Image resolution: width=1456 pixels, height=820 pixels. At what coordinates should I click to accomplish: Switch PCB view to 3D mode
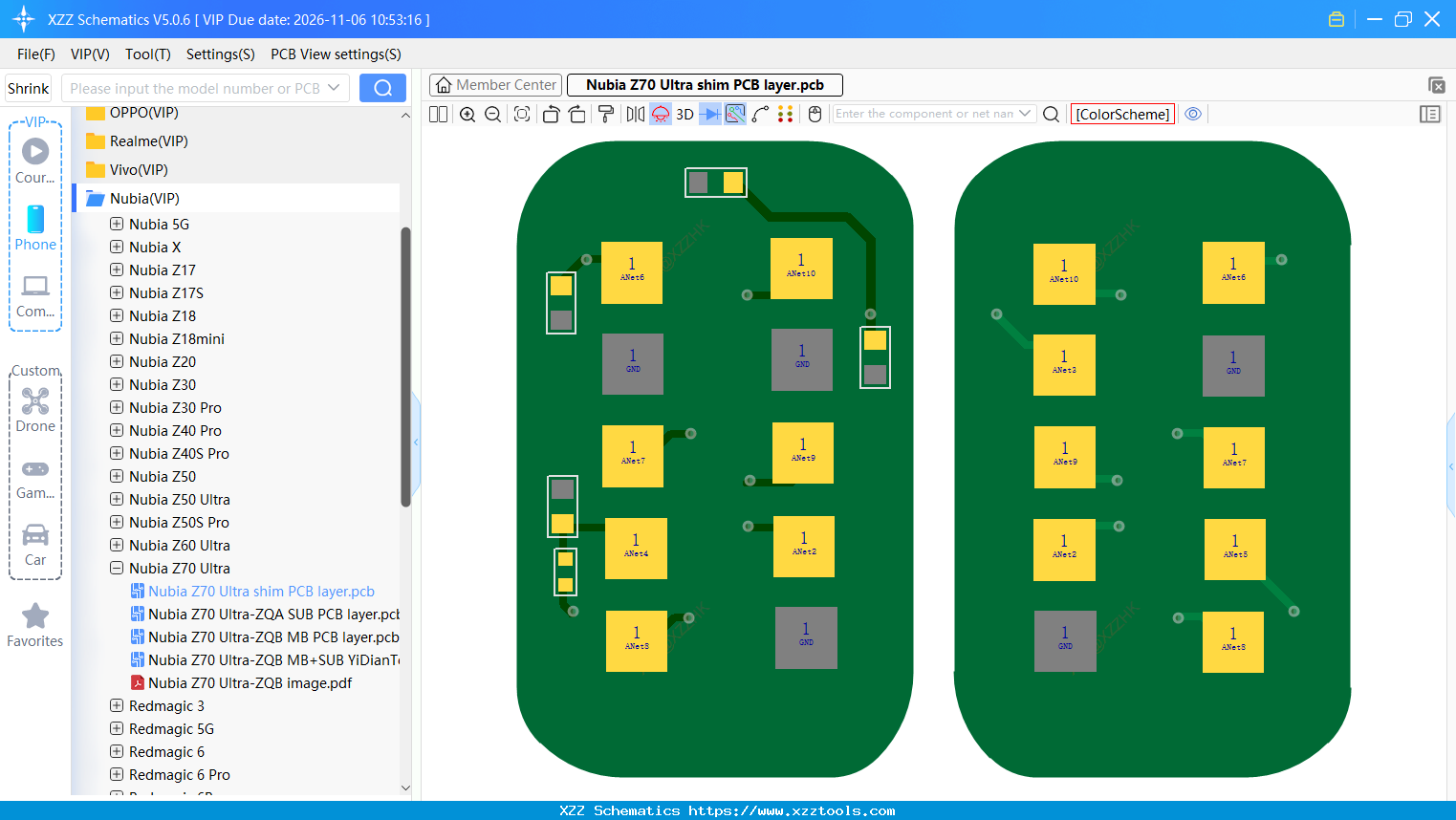tap(684, 114)
